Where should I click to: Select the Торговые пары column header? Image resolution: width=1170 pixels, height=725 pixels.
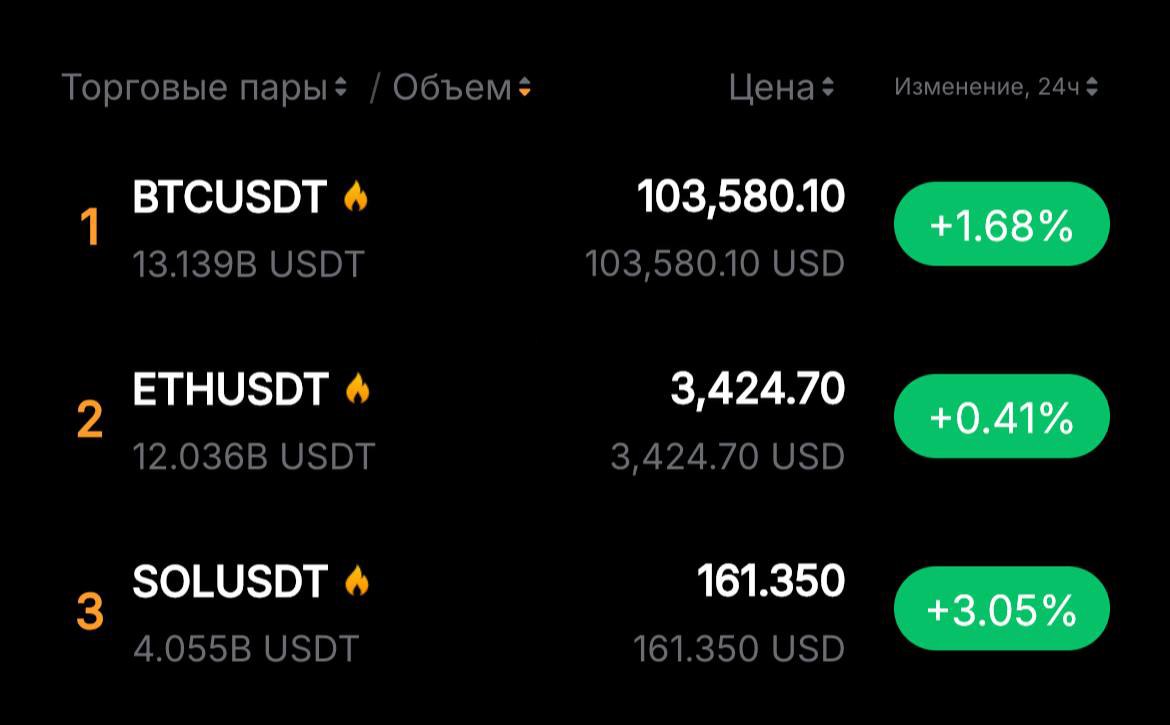(x=200, y=88)
